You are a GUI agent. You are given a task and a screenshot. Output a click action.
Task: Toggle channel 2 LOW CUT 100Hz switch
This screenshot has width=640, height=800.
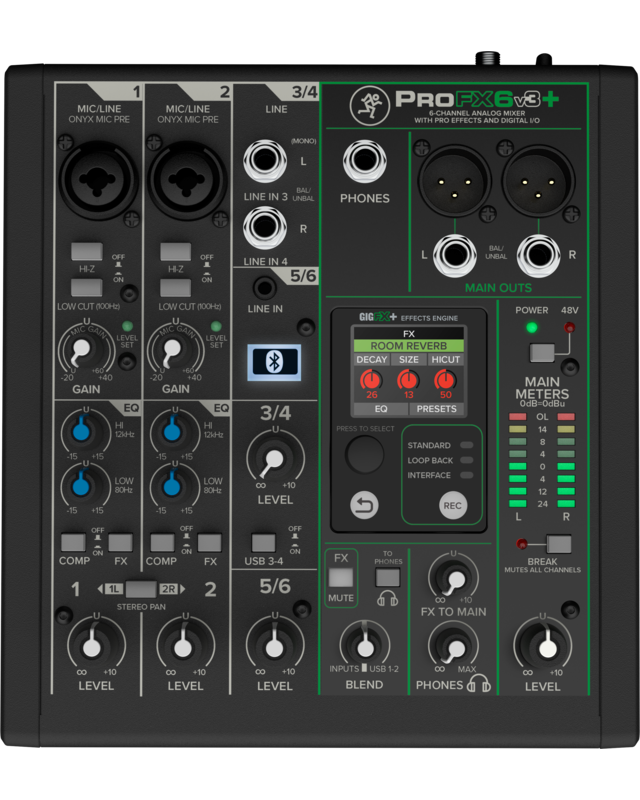tap(176, 287)
